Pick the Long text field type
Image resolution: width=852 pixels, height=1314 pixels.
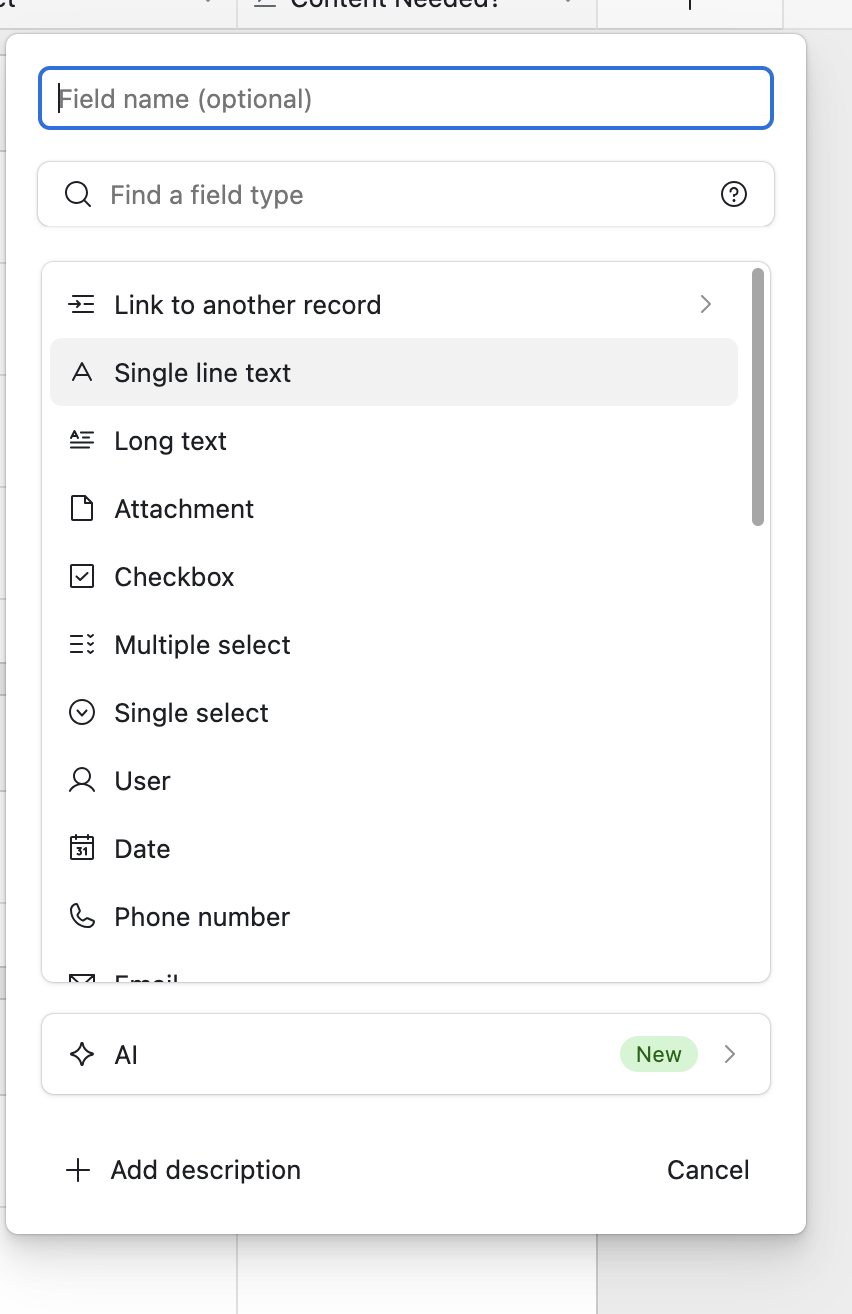coord(170,441)
